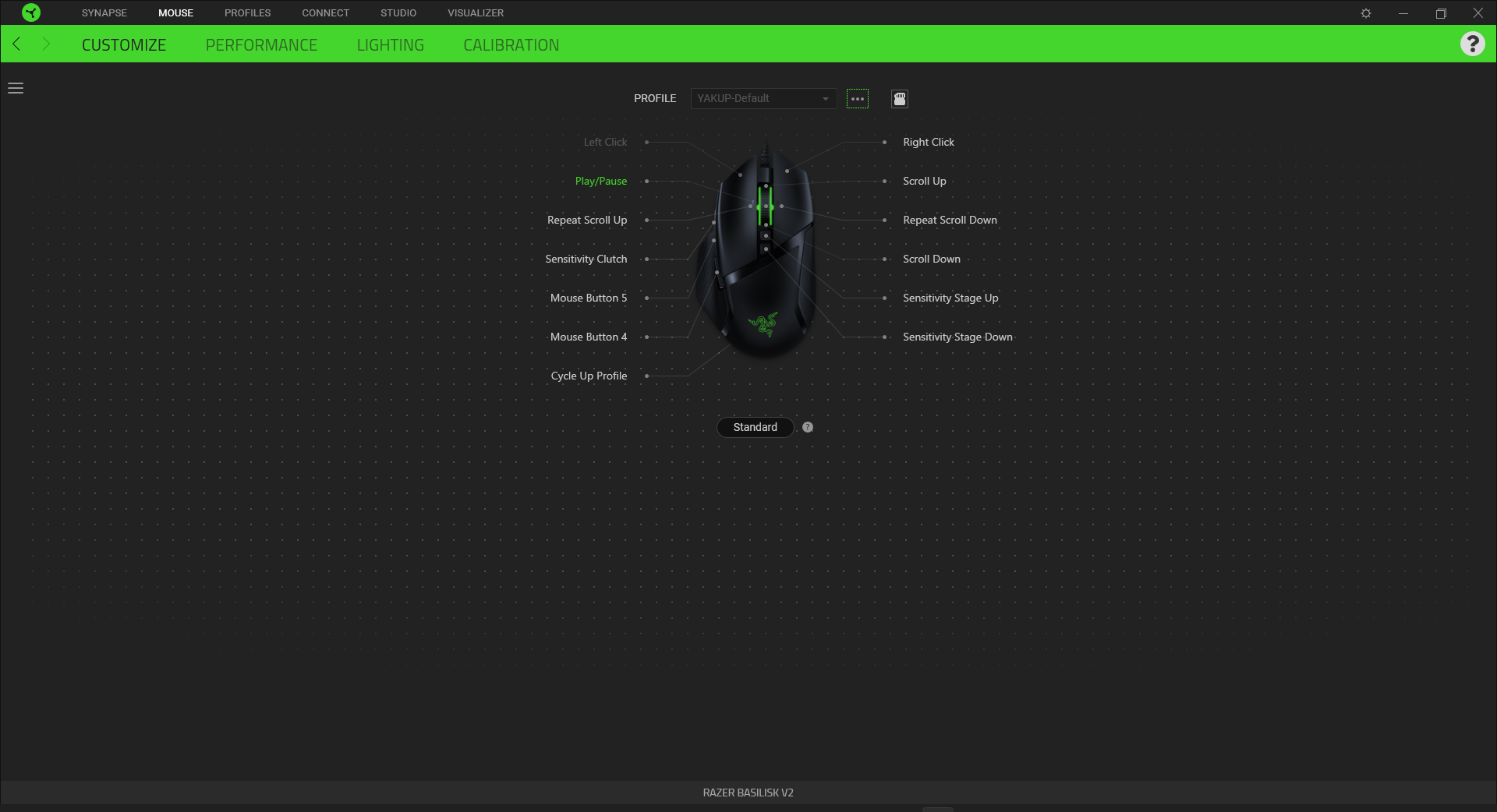Screen dimensions: 1497x812
Task: Open profile options three-dots button
Action: click(x=858, y=99)
